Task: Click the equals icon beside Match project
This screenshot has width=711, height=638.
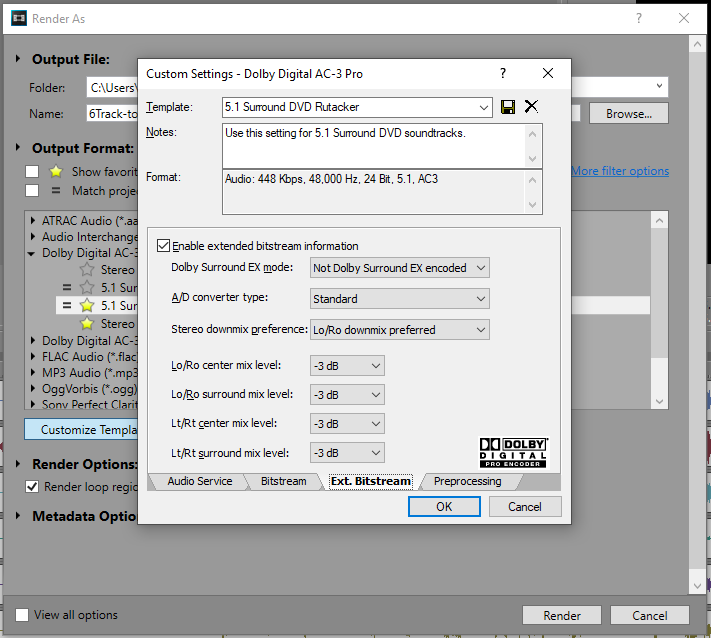Action: point(56,191)
